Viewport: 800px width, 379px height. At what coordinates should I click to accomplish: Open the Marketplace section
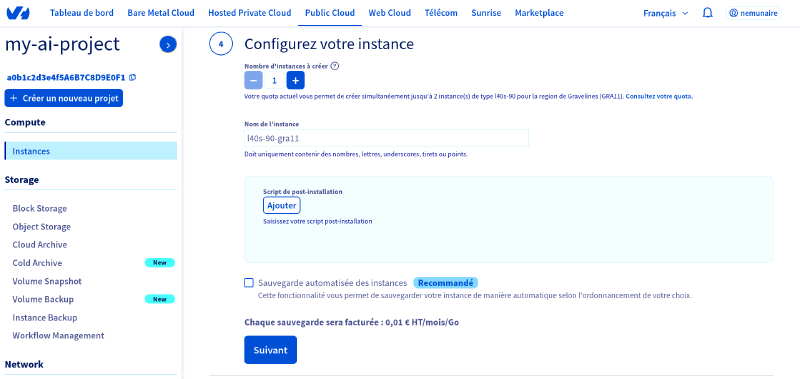(539, 13)
